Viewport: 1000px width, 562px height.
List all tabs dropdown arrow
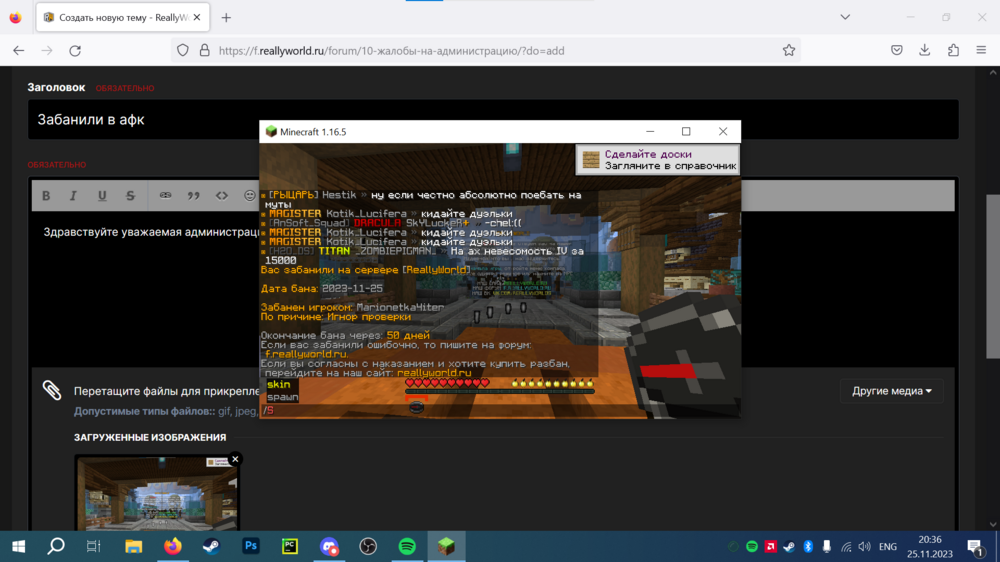(x=845, y=17)
